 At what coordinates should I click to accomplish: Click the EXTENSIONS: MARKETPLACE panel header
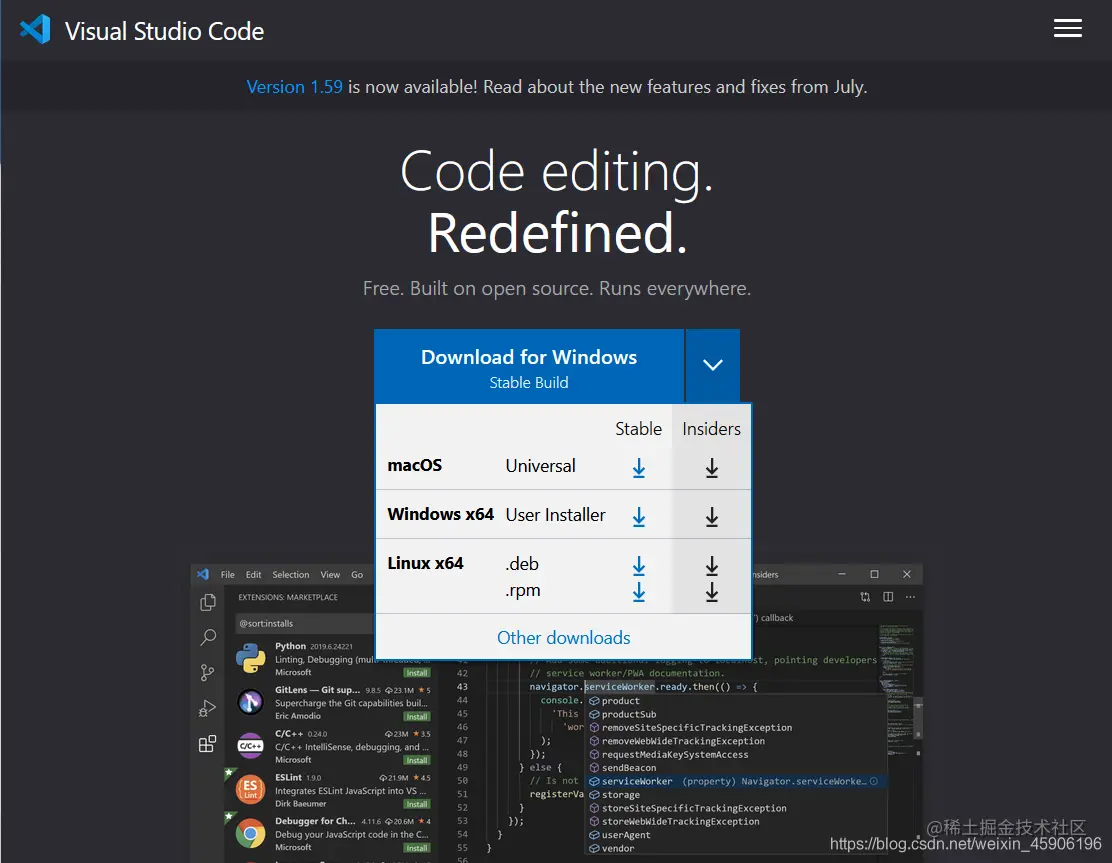pyautogui.click(x=288, y=597)
